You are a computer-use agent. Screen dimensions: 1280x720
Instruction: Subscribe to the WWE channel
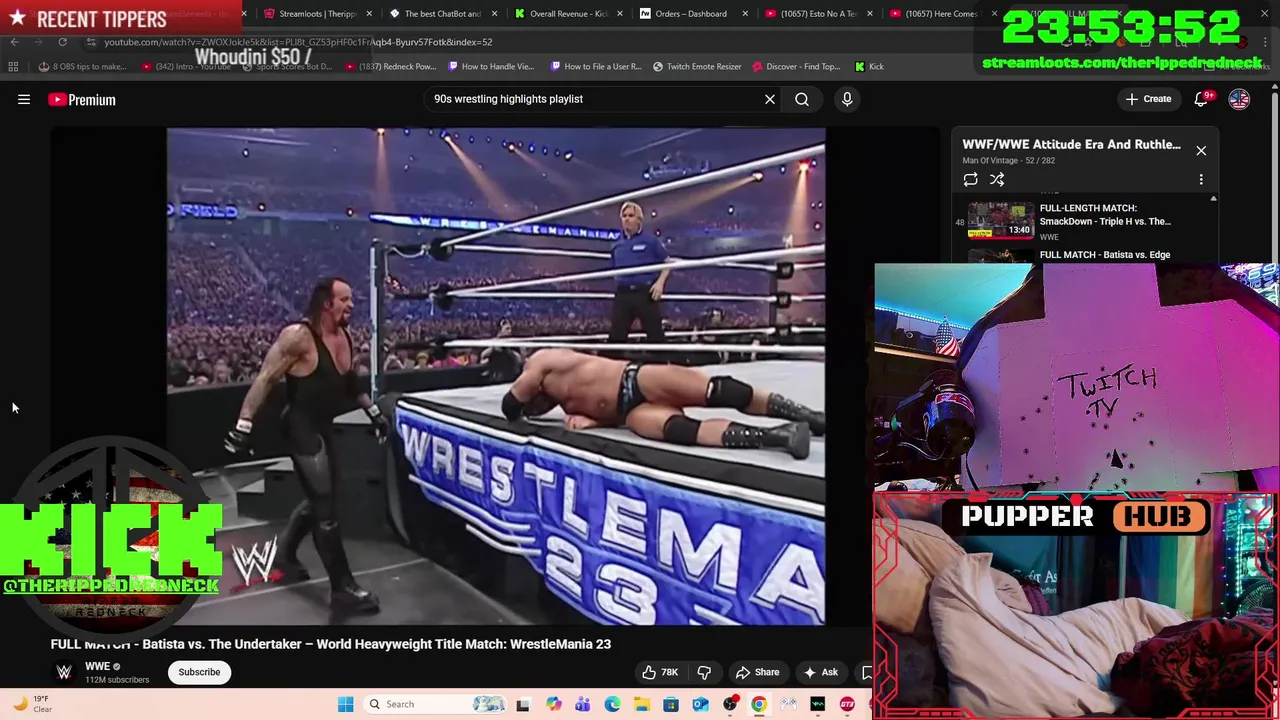coord(199,672)
